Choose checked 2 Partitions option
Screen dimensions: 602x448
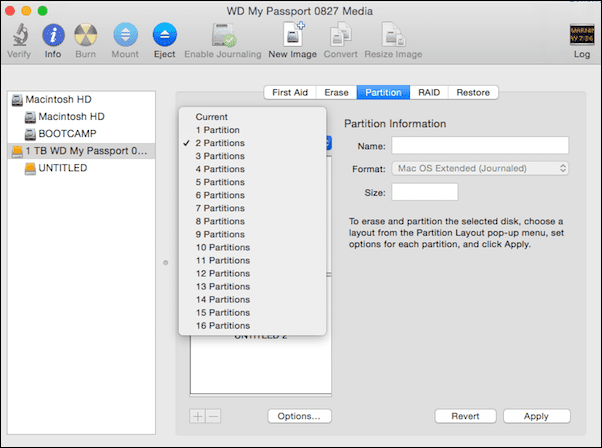253,143
